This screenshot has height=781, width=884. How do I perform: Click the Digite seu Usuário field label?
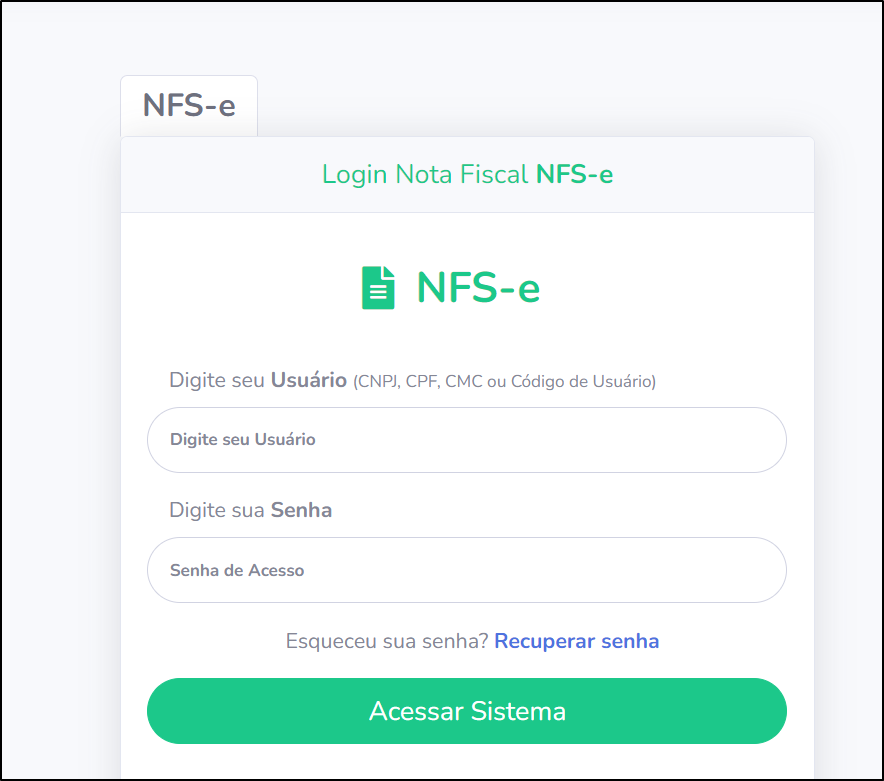coord(258,381)
